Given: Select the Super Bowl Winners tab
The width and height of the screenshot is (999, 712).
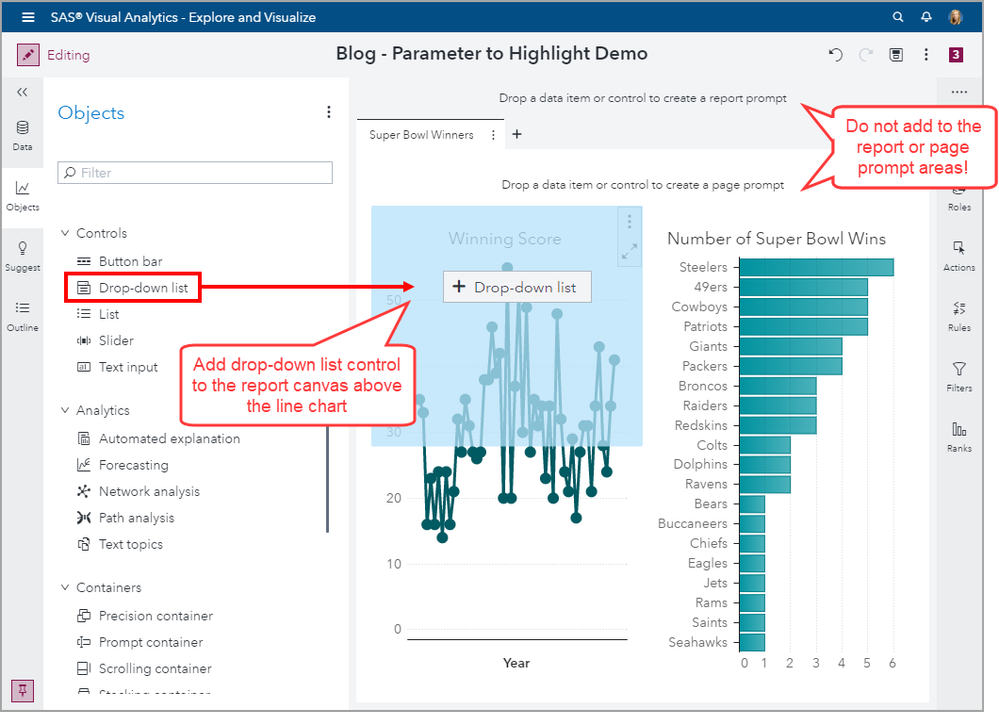Looking at the screenshot, I should [x=421, y=135].
